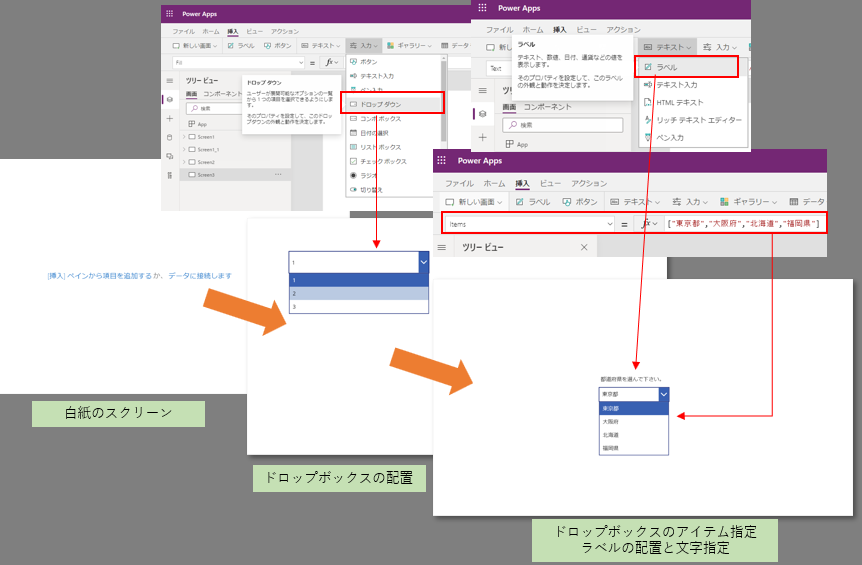
Task: Choose コンボ ボックス in the 入力 menu
Action: 375,118
